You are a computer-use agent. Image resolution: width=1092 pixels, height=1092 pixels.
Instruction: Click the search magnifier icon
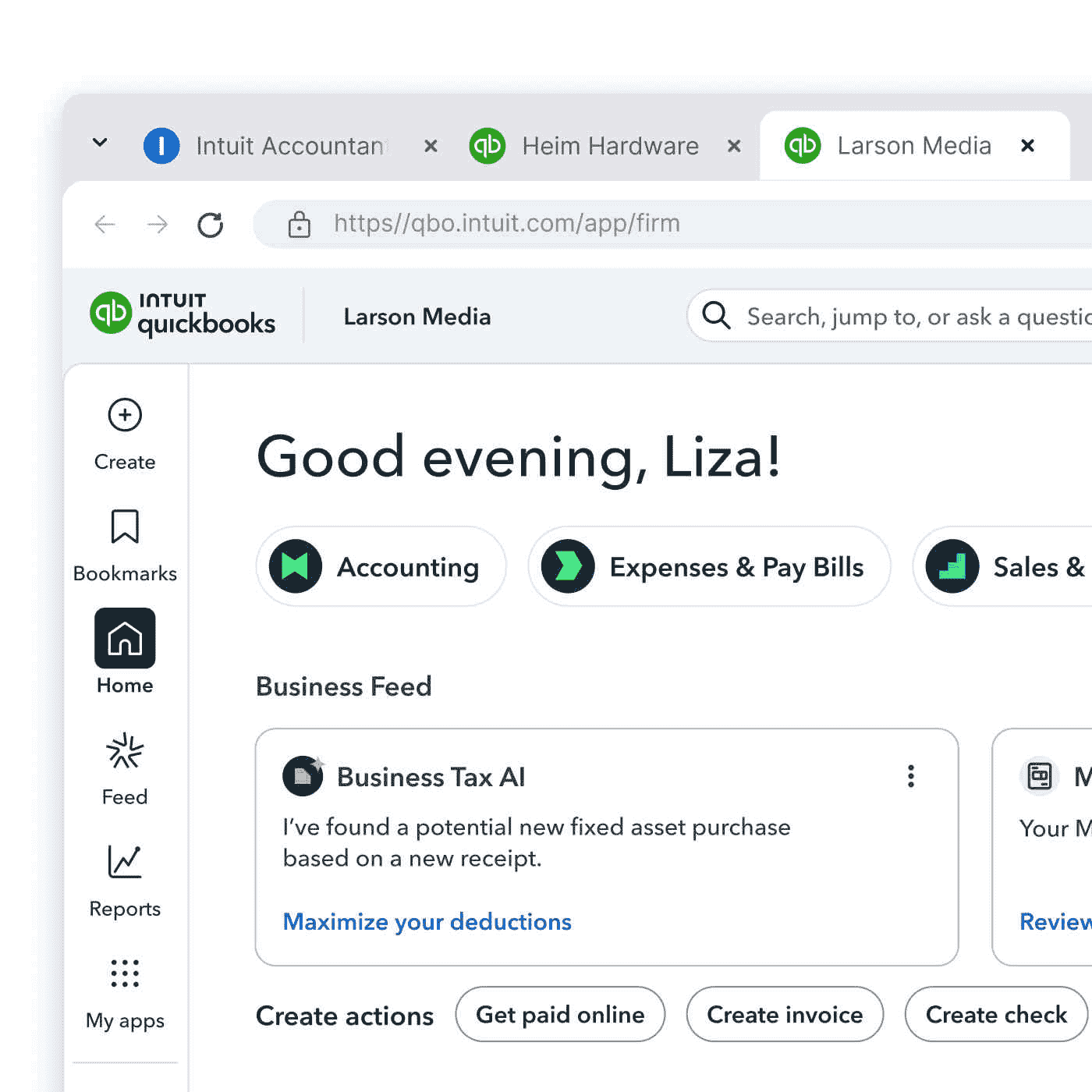pos(716,315)
